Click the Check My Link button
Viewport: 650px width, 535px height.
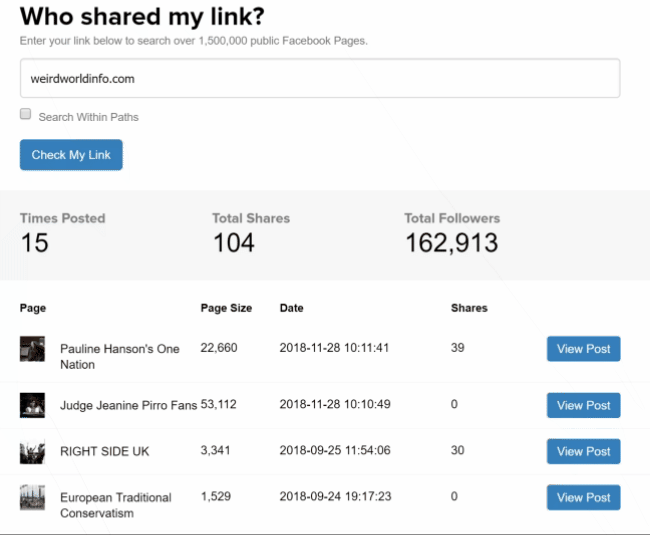tap(71, 155)
